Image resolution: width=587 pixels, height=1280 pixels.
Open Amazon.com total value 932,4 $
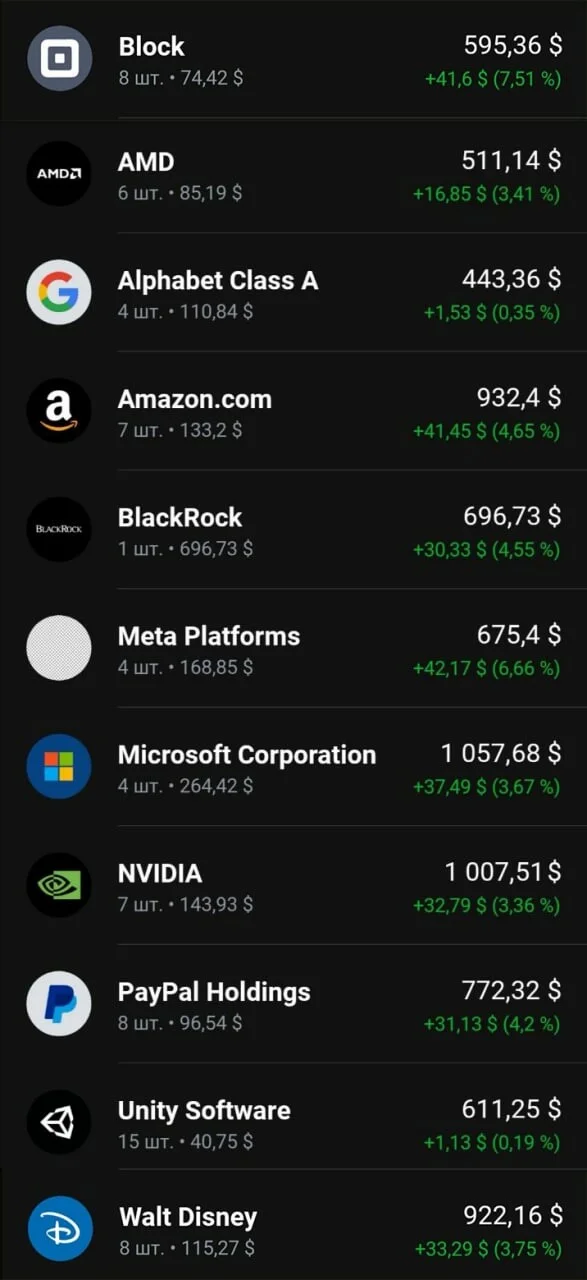pyautogui.click(x=519, y=398)
